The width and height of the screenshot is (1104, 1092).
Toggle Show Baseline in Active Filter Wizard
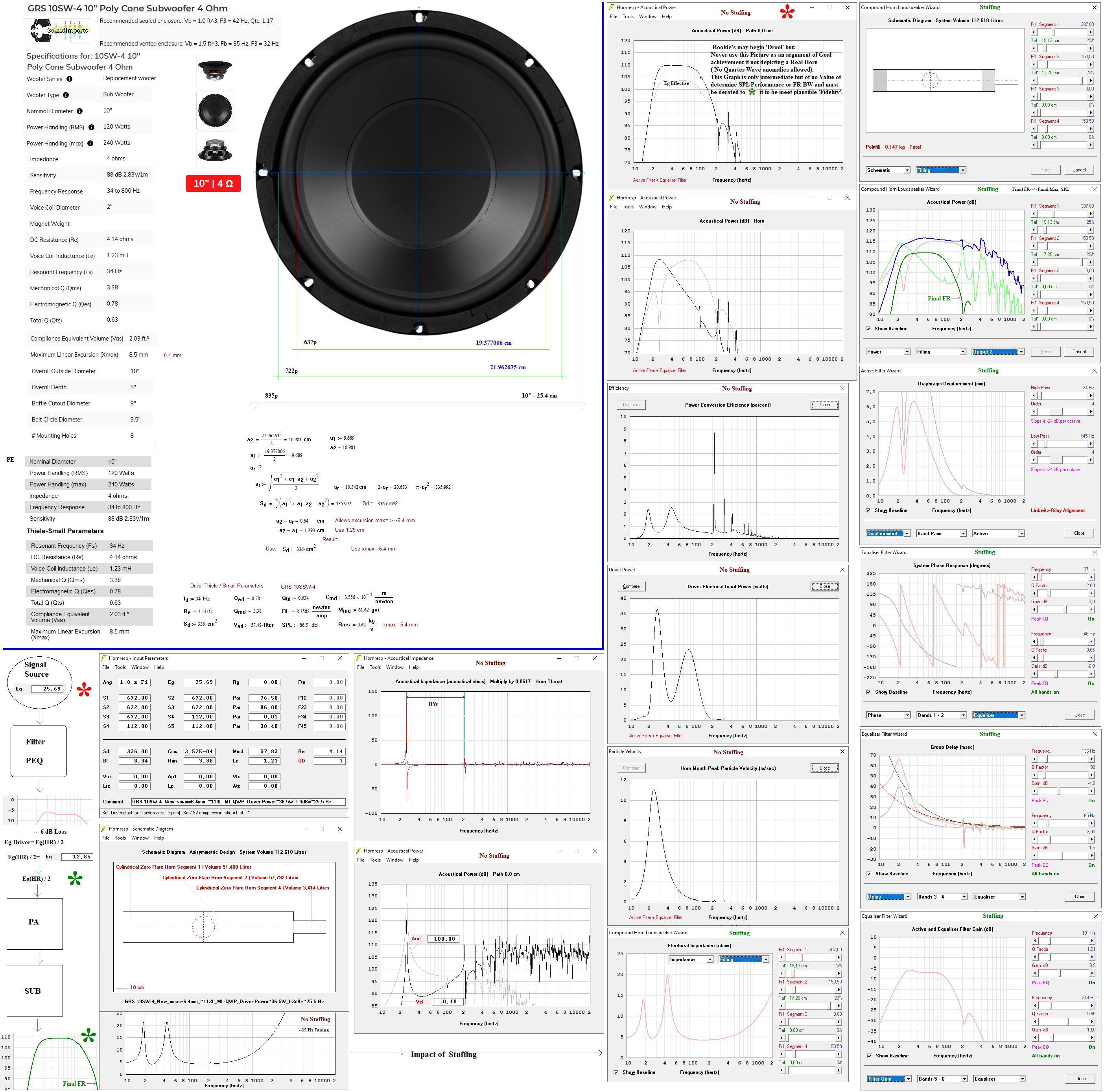click(x=868, y=510)
